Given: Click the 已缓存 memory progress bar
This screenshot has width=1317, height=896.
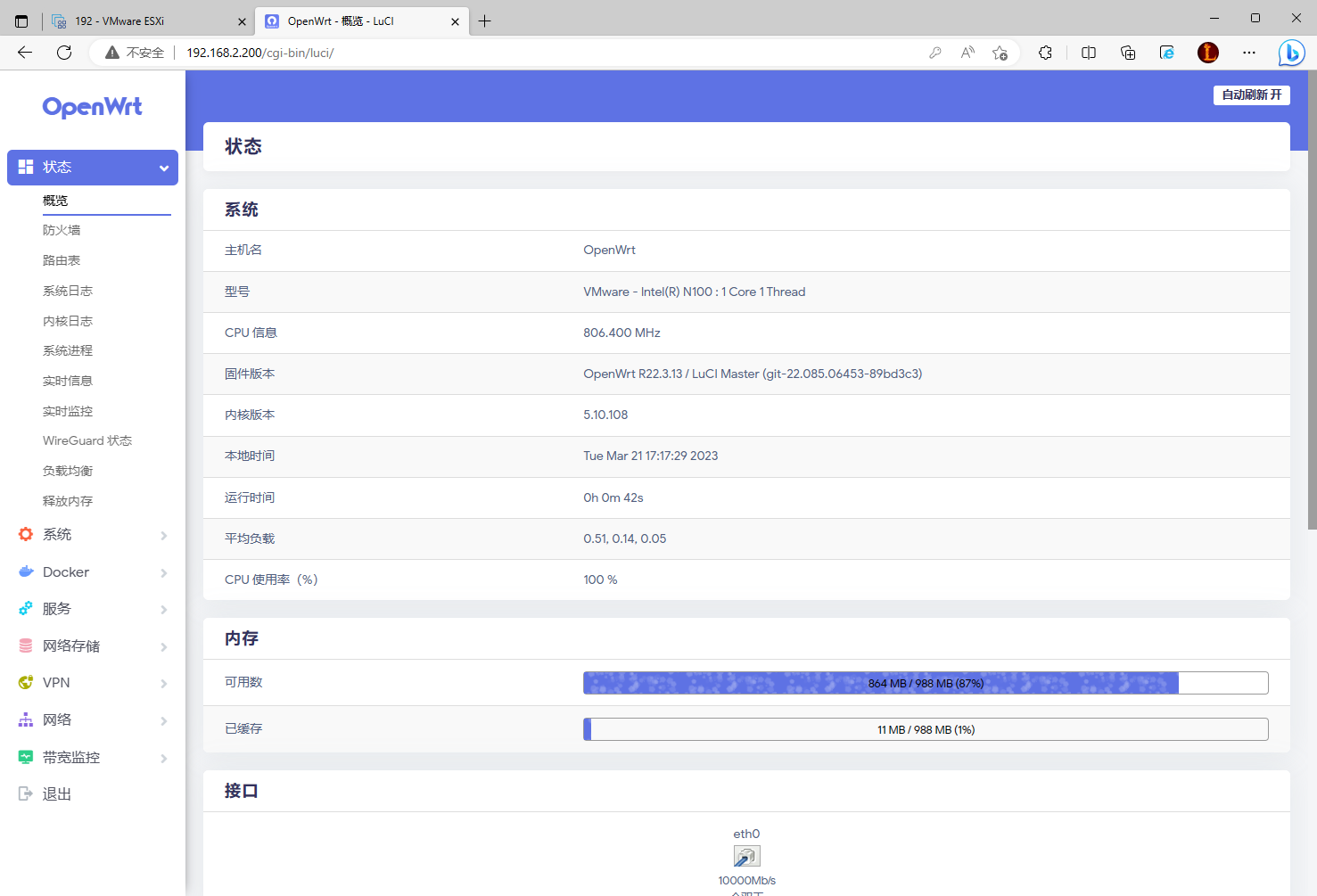Looking at the screenshot, I should tap(926, 729).
